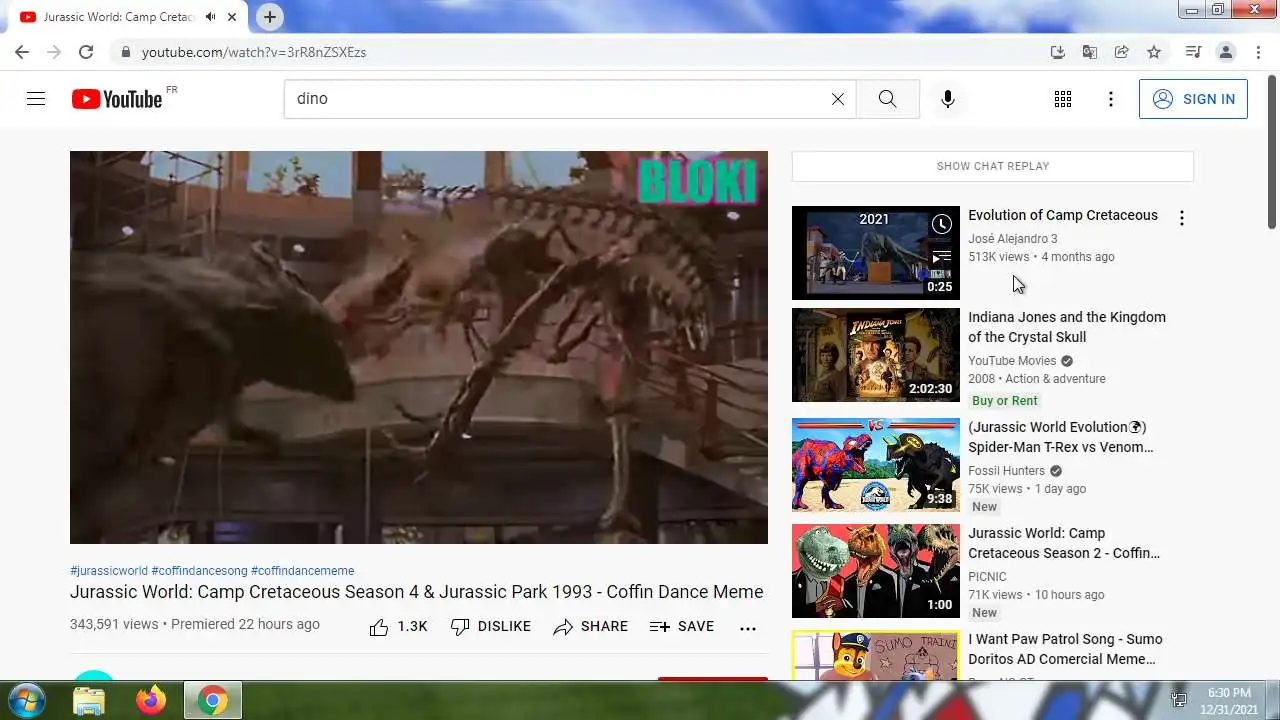Click #coffindancememe hashtag
This screenshot has height=720, width=1280.
coord(303,571)
